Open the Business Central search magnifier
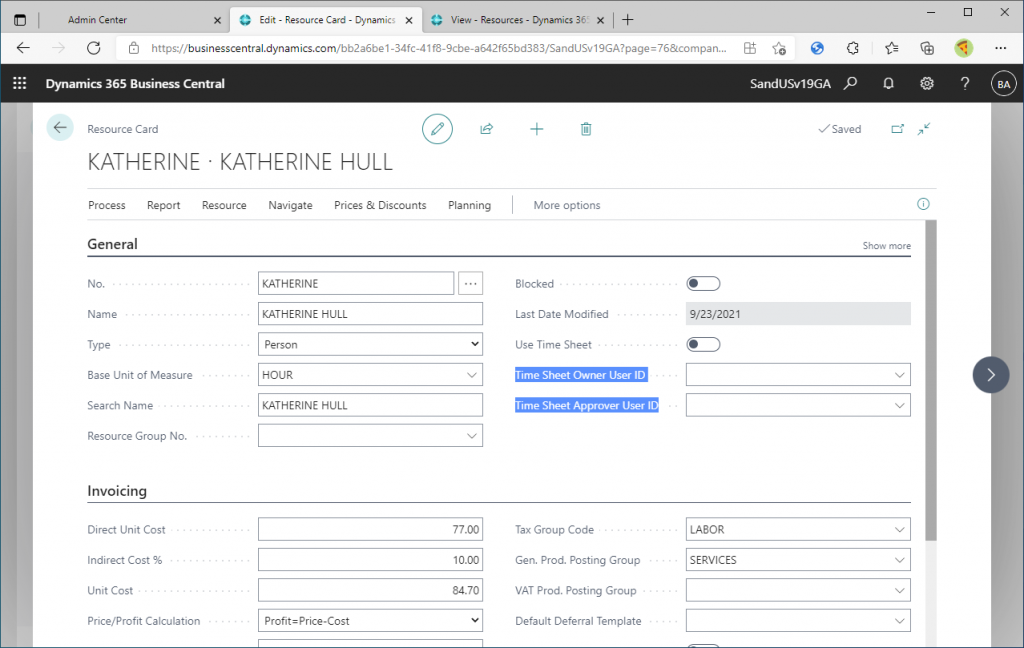 [x=850, y=84]
